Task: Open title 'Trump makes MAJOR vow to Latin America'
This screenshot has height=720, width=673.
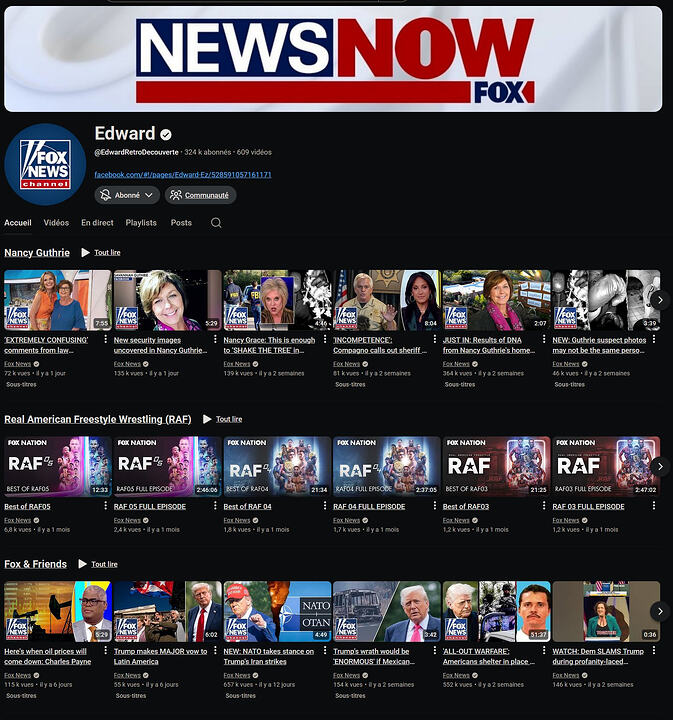Action: [x=160, y=656]
